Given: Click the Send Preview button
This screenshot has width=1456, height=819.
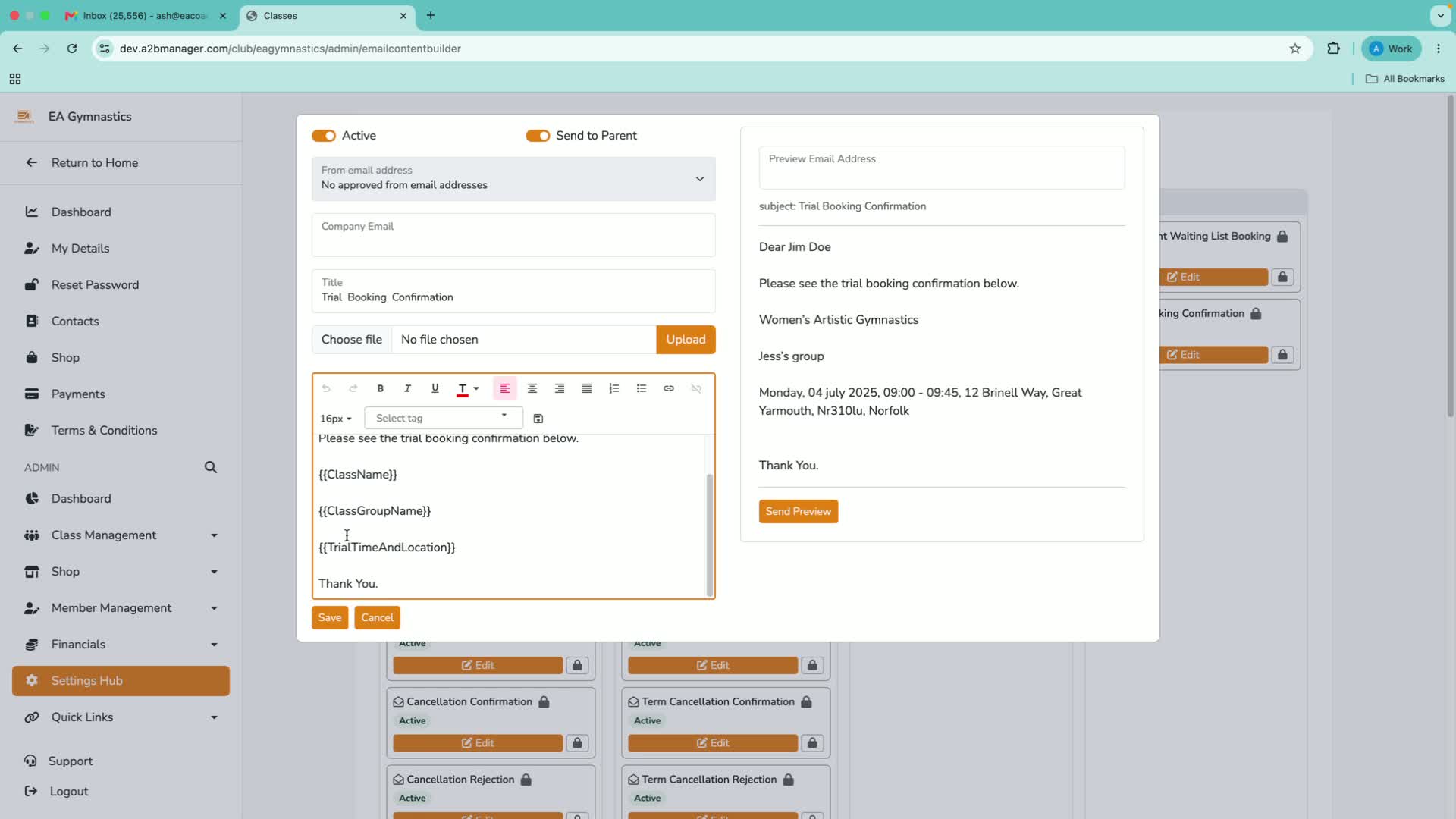Looking at the screenshot, I should (x=799, y=512).
